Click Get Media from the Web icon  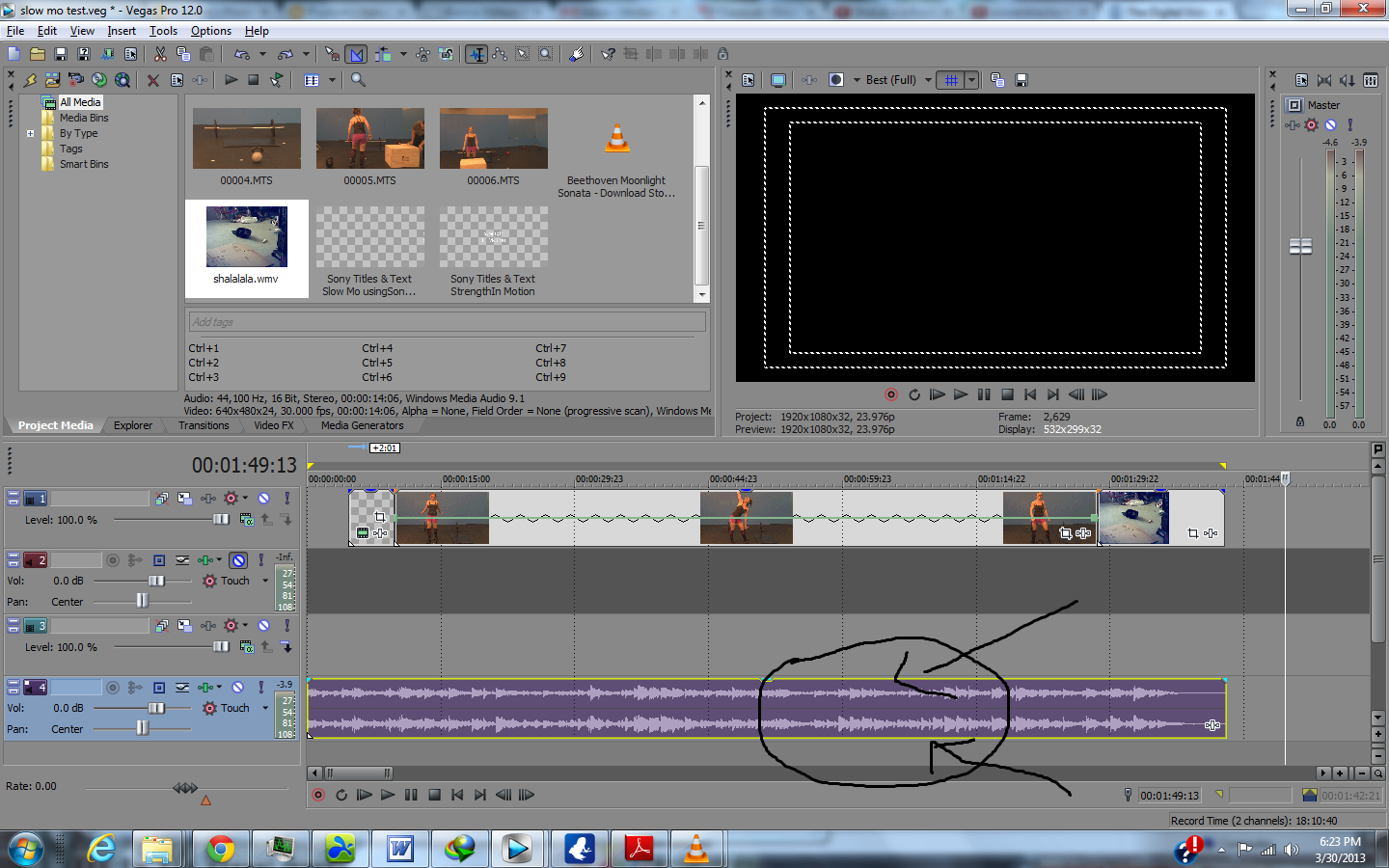click(123, 80)
